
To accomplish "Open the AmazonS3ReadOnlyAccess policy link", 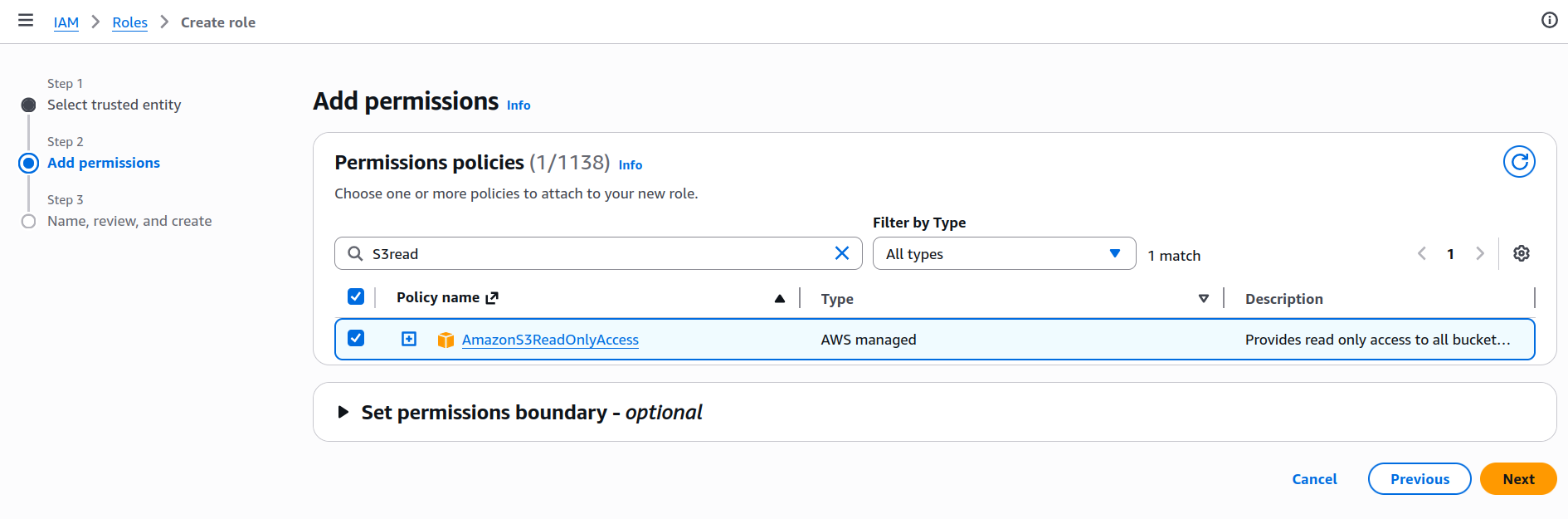I will point(550,340).
